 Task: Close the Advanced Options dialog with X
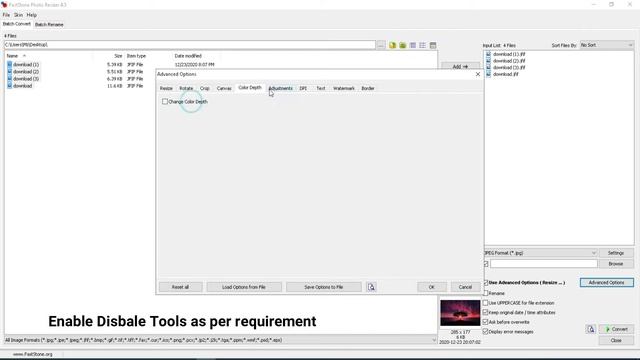pyautogui.click(x=478, y=74)
